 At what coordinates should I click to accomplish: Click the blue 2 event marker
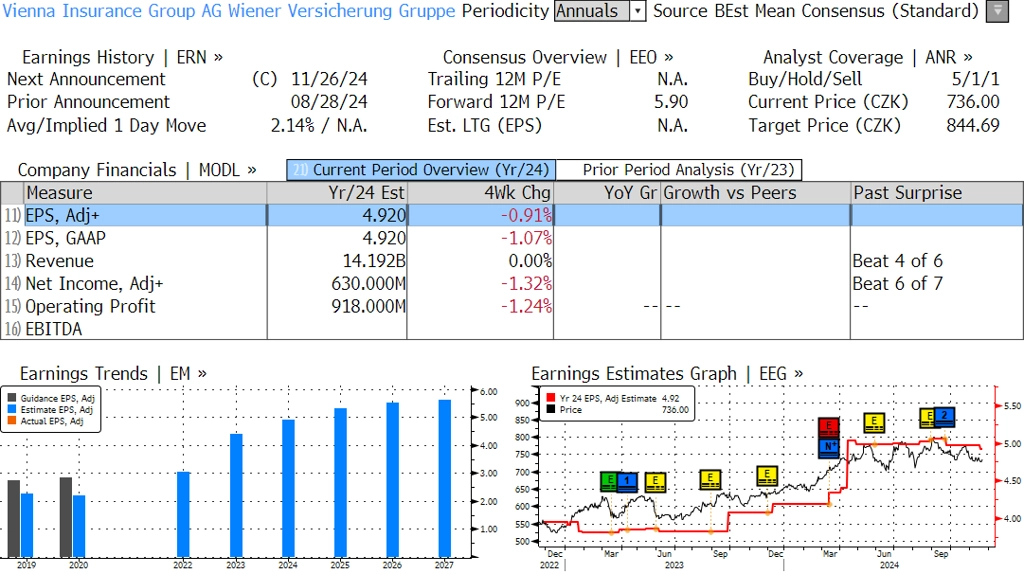tap(944, 417)
